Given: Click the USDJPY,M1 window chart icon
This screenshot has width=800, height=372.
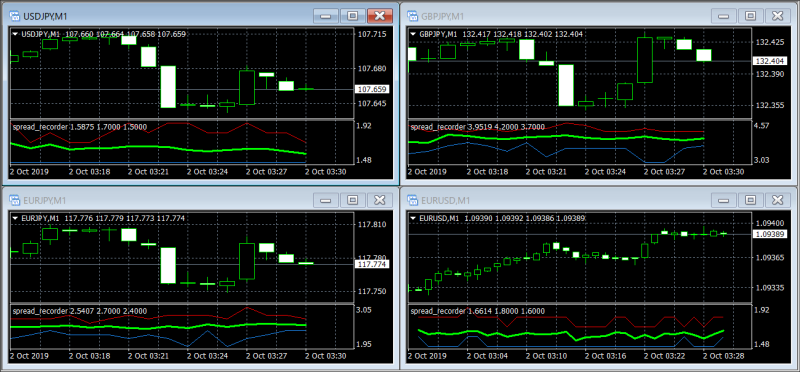Looking at the screenshot, I should (14, 16).
